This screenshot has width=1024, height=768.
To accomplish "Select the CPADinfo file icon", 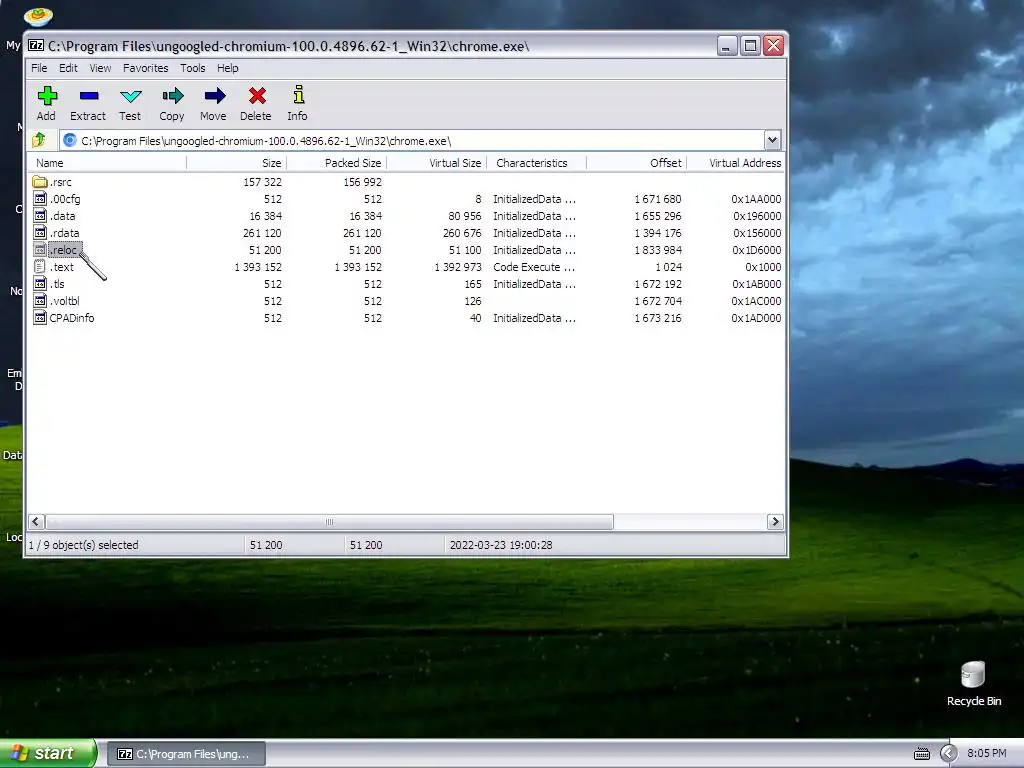I will [40, 317].
